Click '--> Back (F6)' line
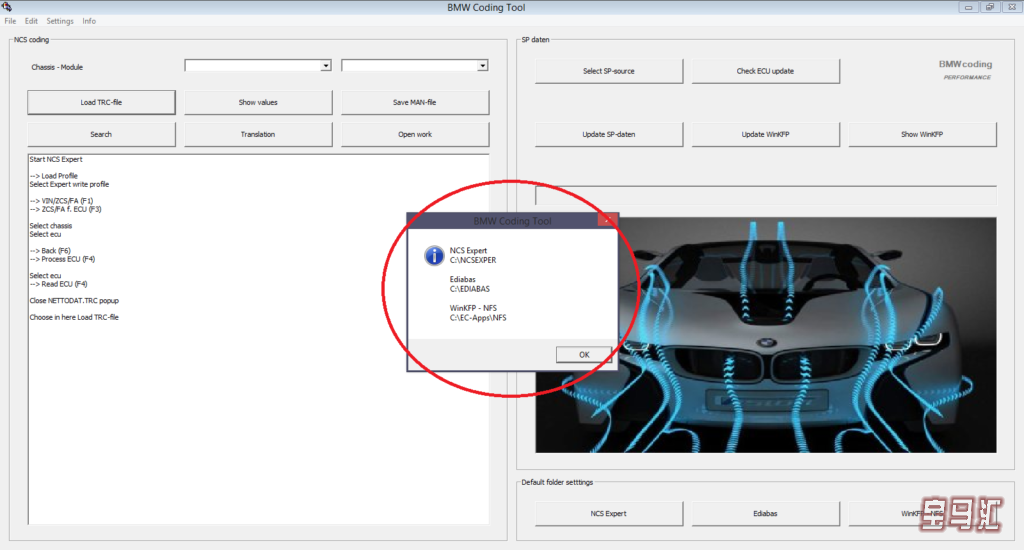The height and width of the screenshot is (550, 1024). 50,251
